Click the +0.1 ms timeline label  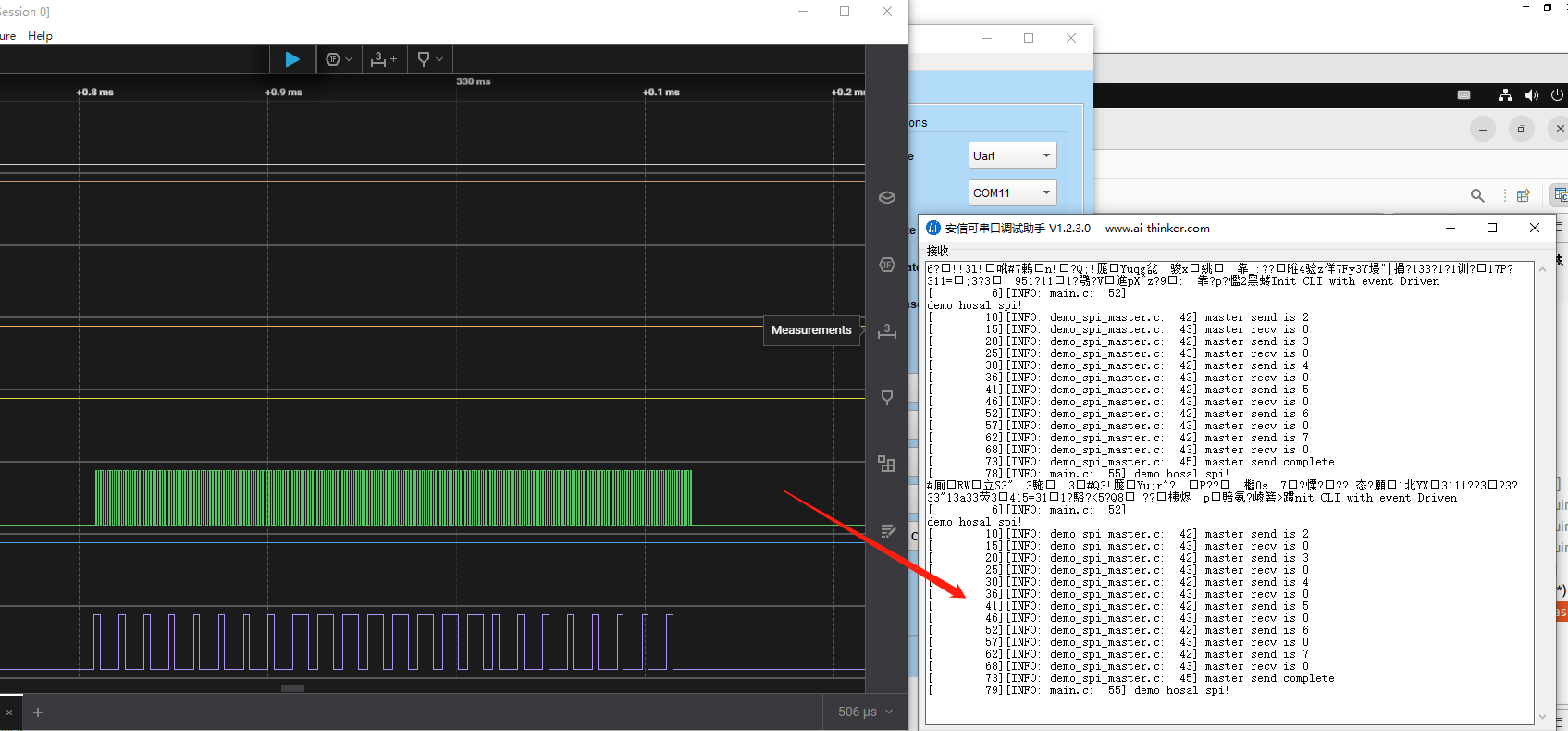pyautogui.click(x=661, y=93)
